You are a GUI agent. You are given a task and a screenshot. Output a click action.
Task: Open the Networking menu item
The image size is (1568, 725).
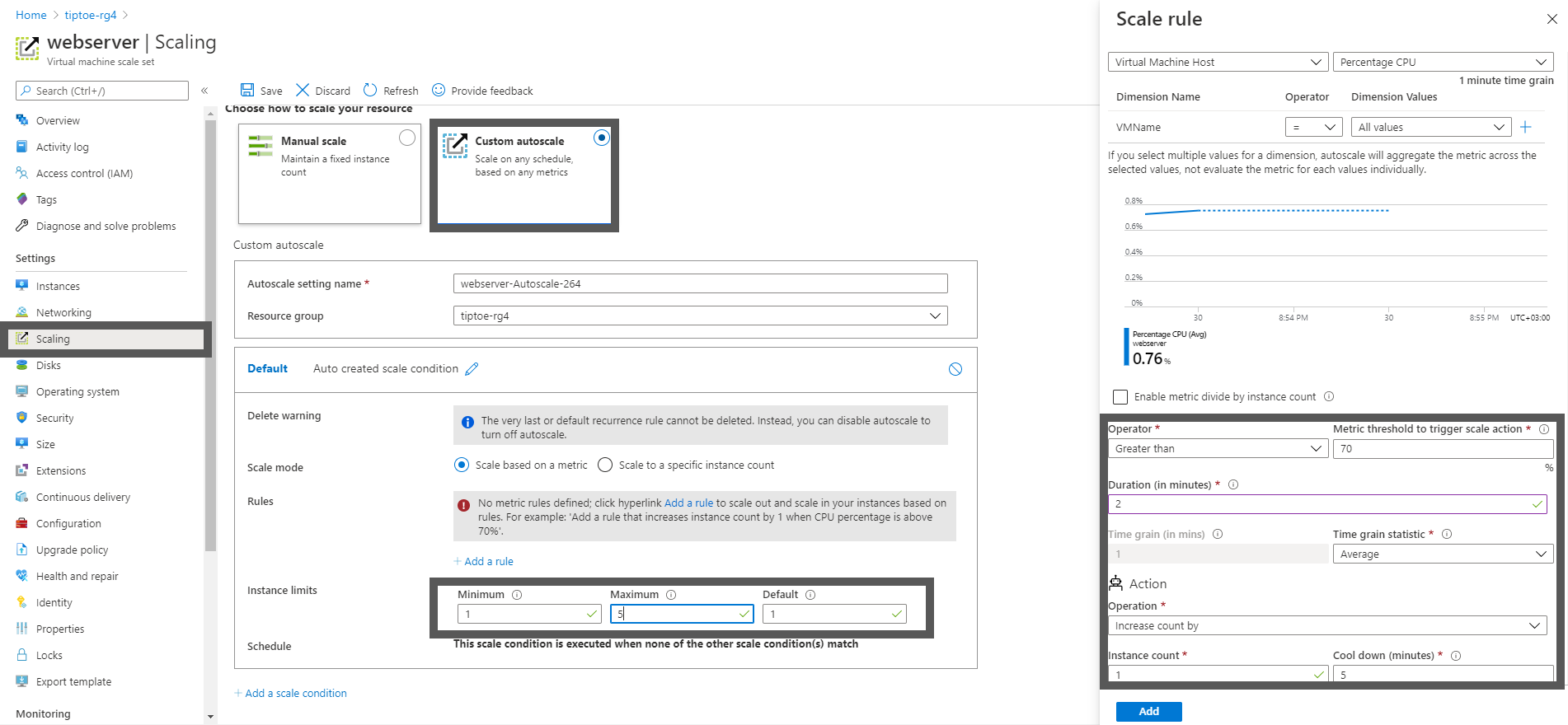click(63, 312)
